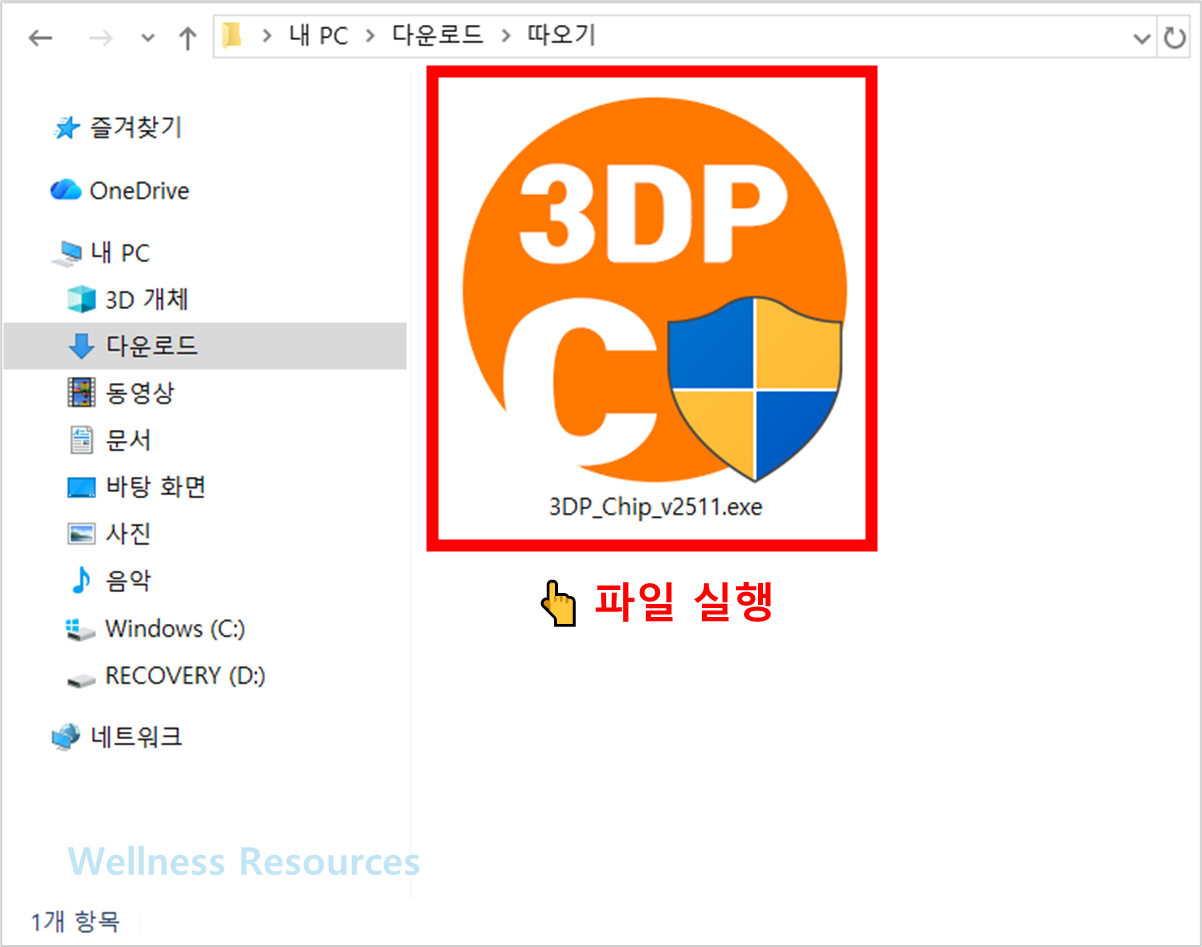Click the 내 PC computer icon

click(x=67, y=253)
